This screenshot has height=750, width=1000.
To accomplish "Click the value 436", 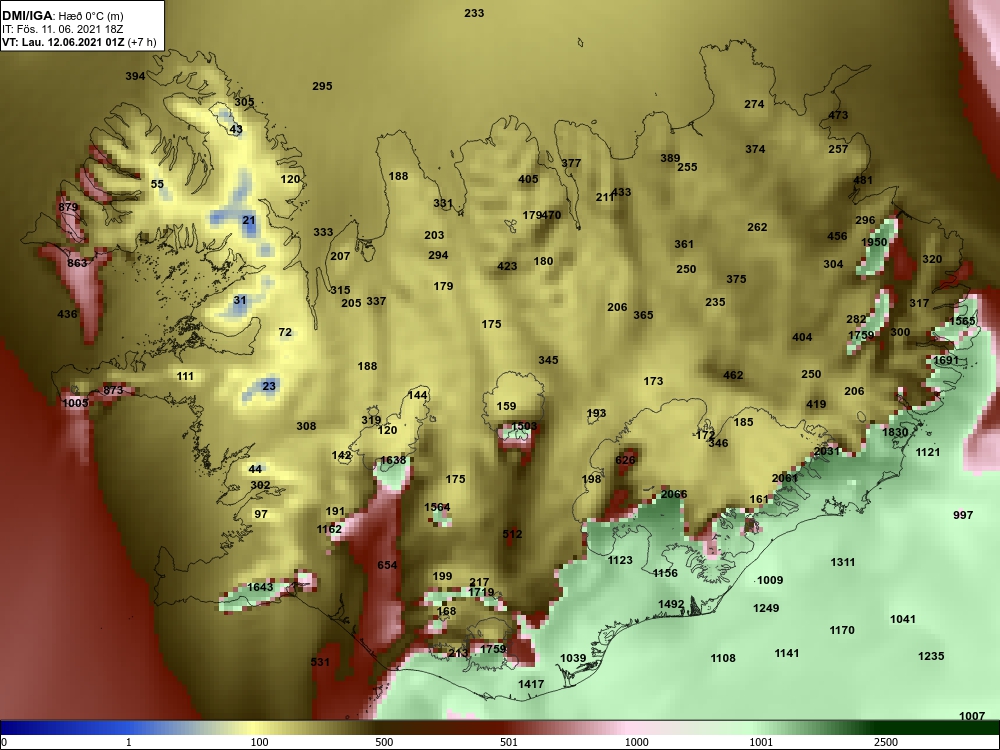I will click(x=67, y=314).
